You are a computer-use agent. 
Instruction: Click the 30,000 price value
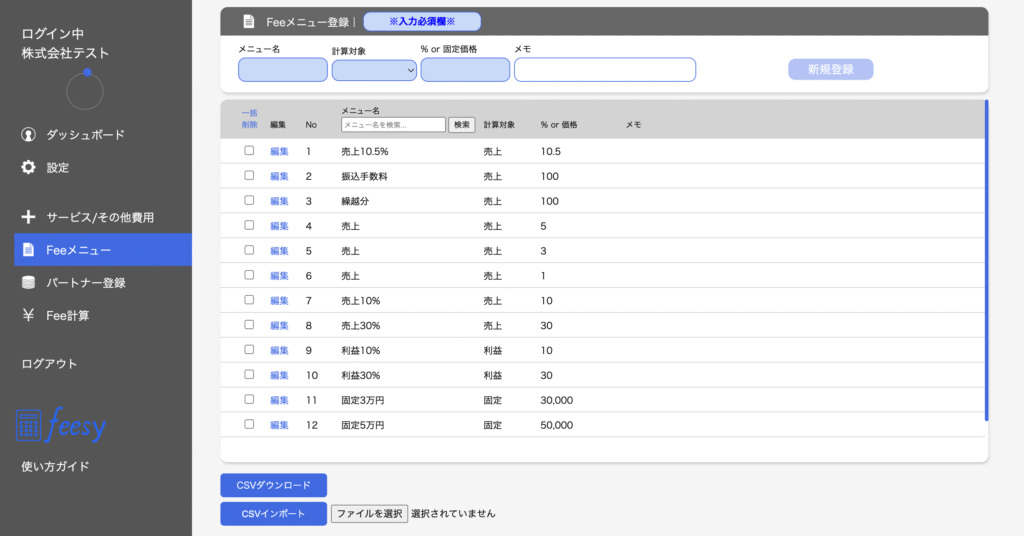(x=556, y=400)
